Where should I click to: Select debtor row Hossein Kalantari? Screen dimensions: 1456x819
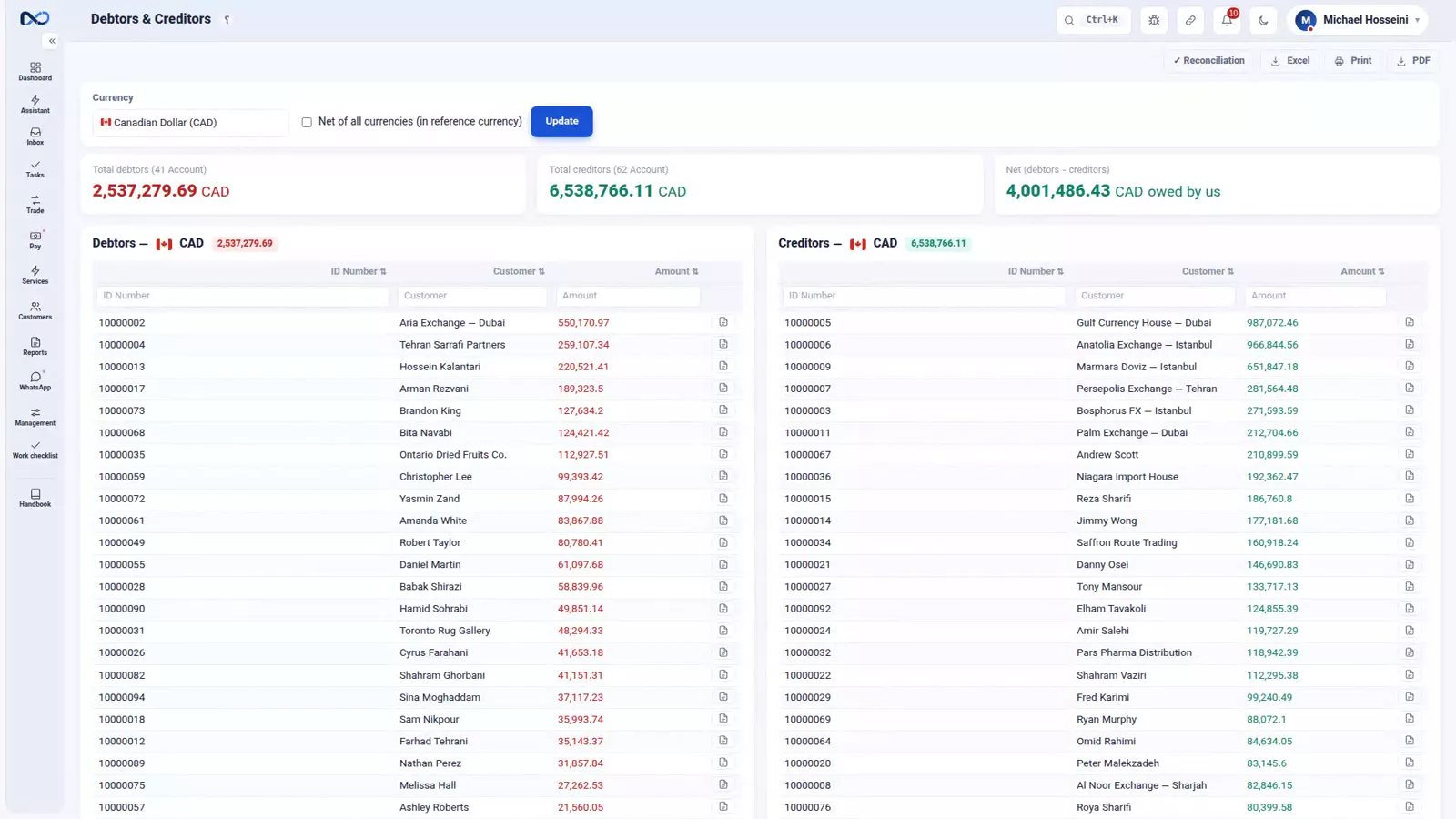tap(418, 367)
